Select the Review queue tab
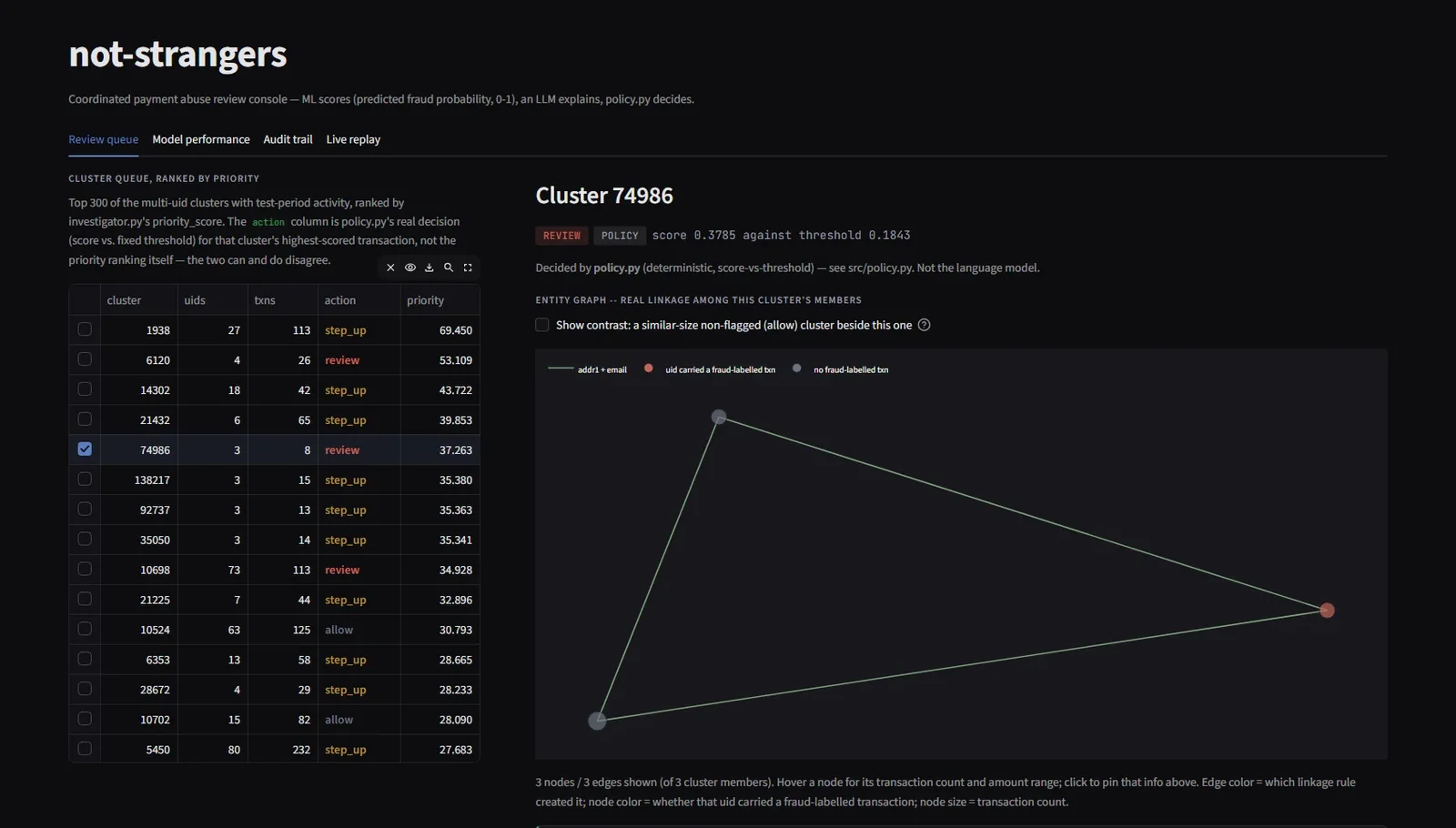The width and height of the screenshot is (1456, 828). [104, 139]
